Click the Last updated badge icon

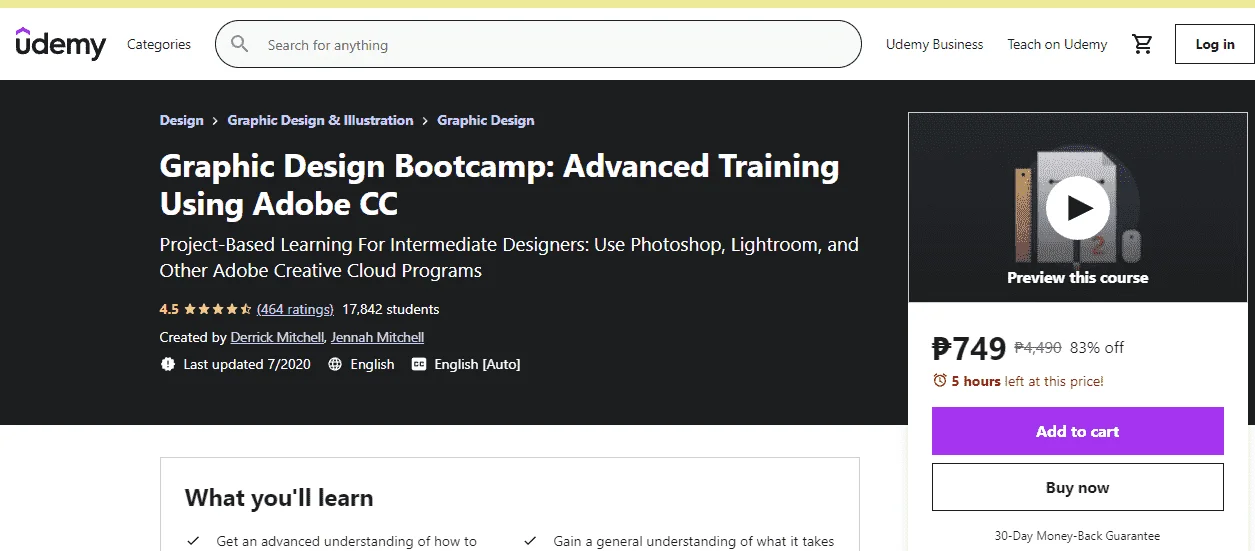point(168,364)
